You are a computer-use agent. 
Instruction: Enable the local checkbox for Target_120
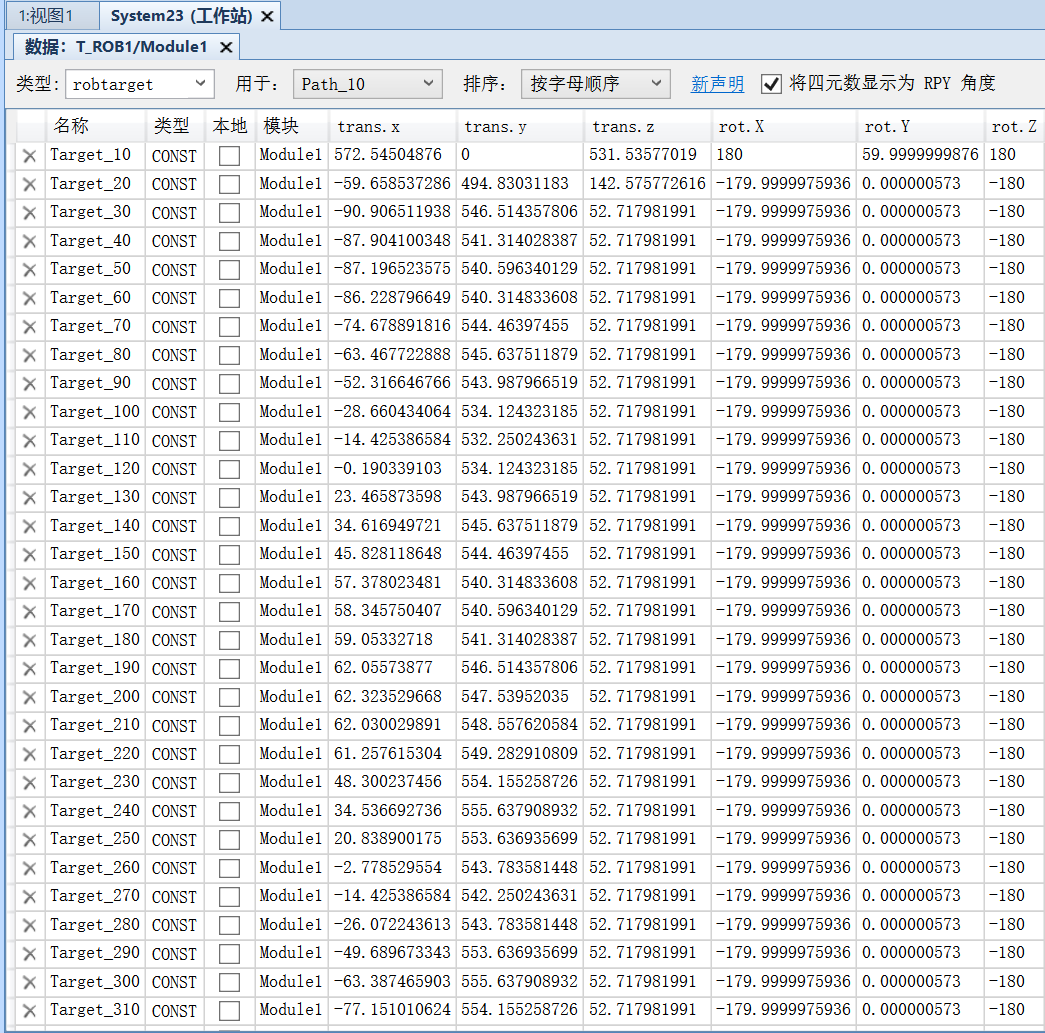pyautogui.click(x=229, y=470)
